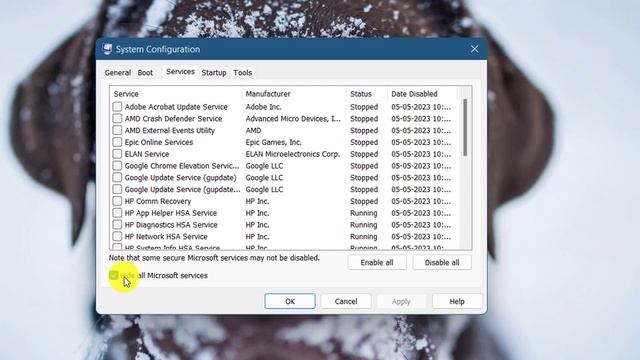Click the Enable all button
Screen dimensions: 640x360
click(x=377, y=262)
